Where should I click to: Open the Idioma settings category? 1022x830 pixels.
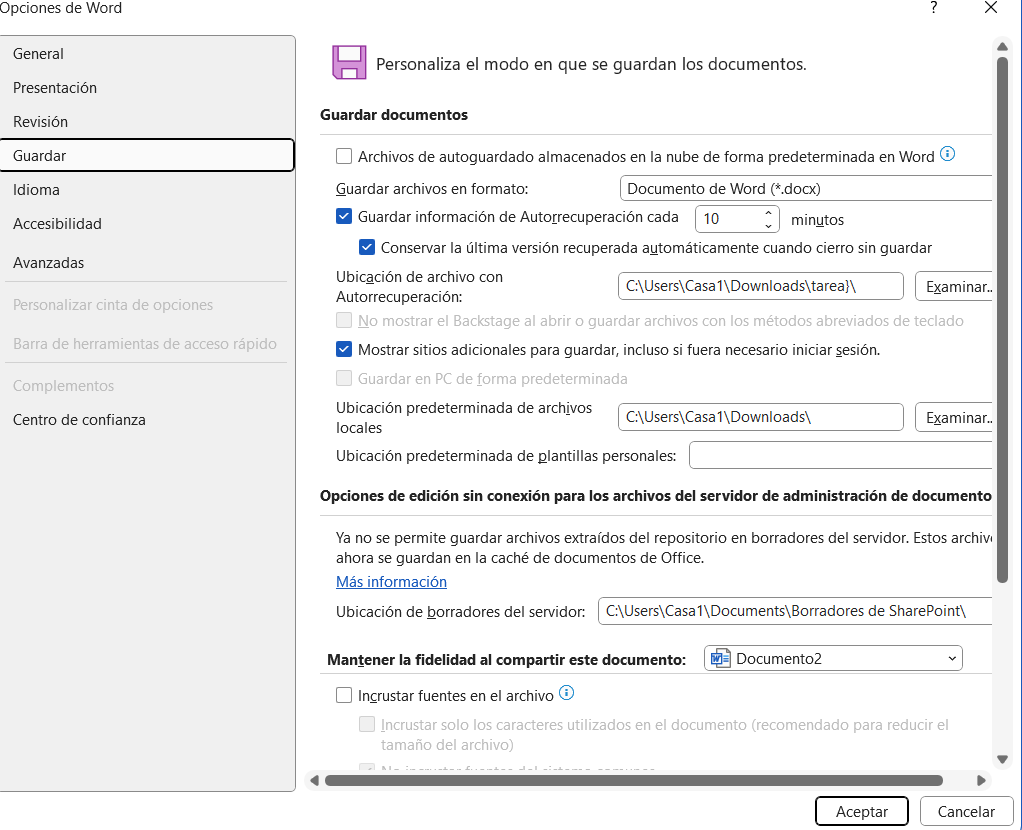147,190
